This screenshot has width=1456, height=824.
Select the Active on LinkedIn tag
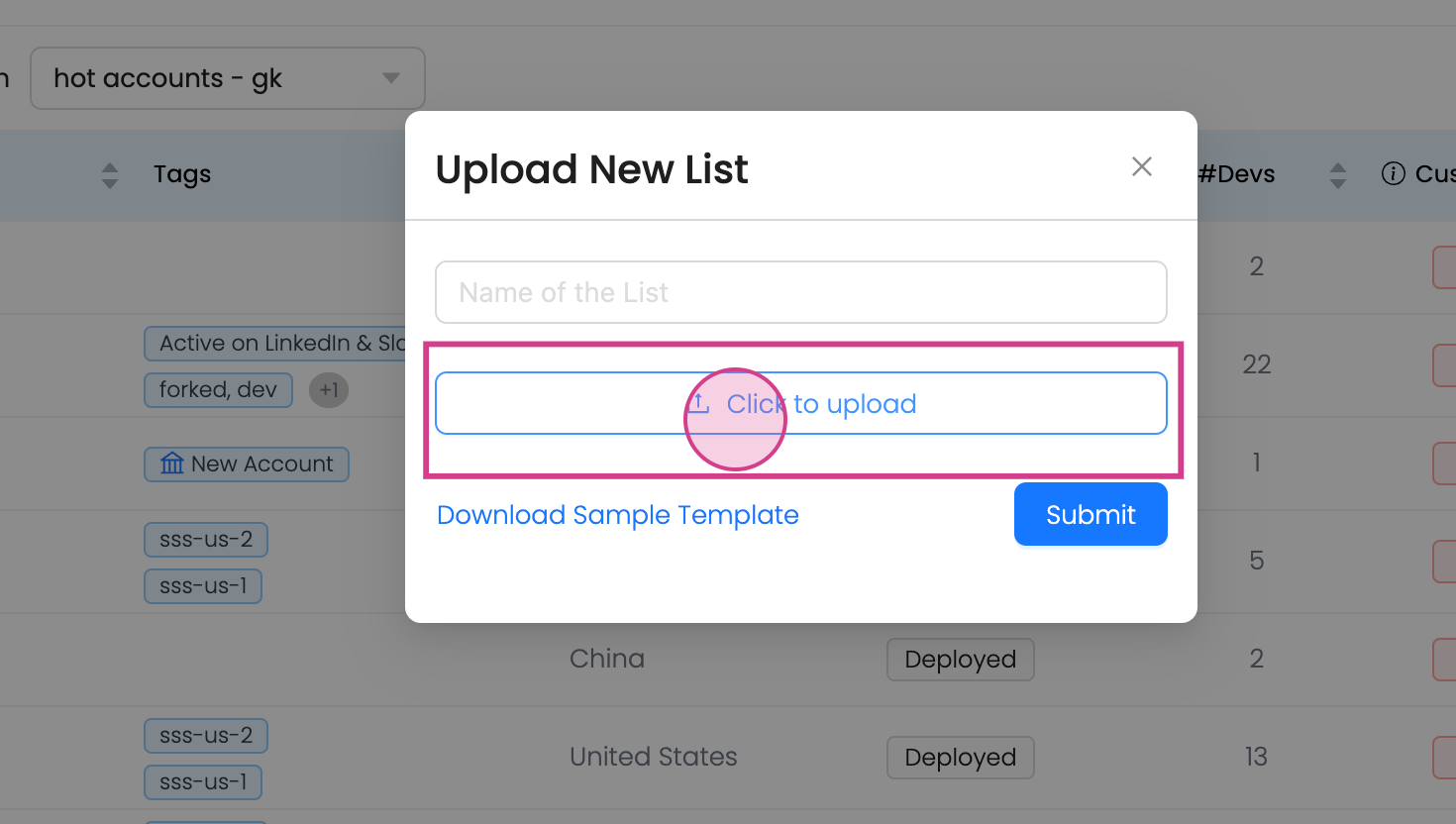(x=277, y=344)
